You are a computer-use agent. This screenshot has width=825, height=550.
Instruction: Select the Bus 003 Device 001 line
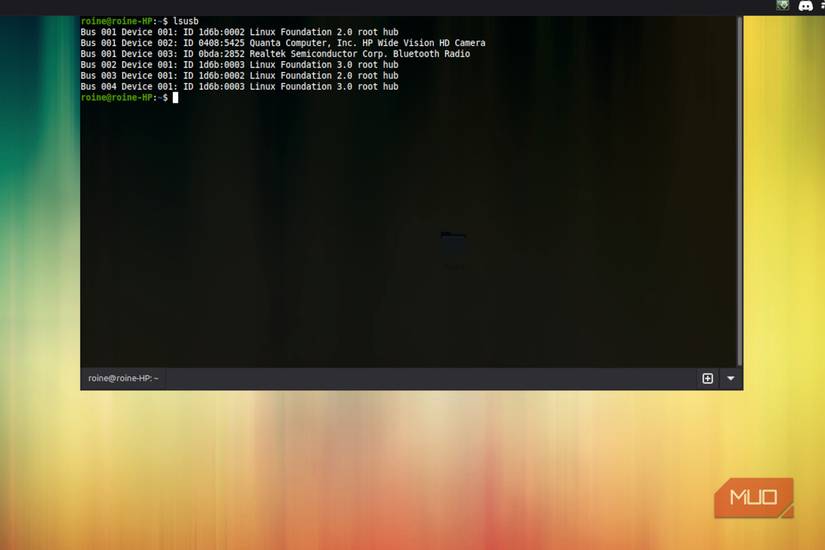pyautogui.click(x=239, y=76)
